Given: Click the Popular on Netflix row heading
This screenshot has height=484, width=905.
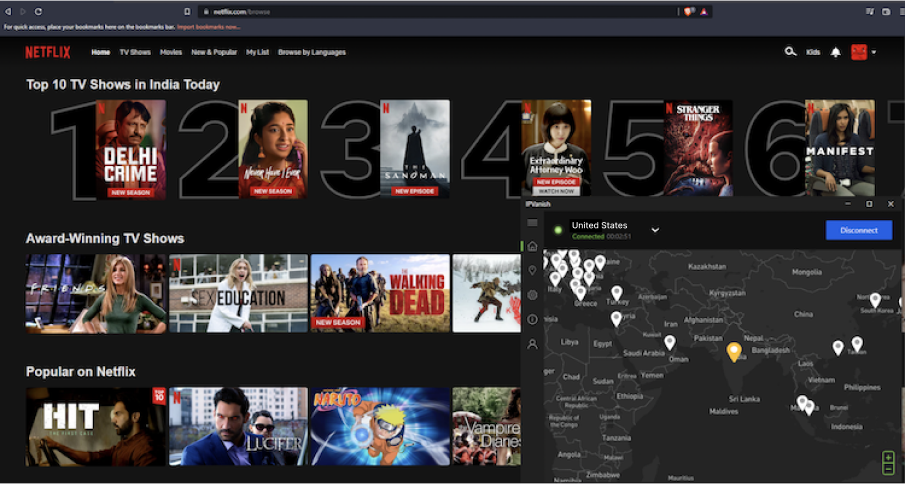Looking at the screenshot, I should (81, 372).
